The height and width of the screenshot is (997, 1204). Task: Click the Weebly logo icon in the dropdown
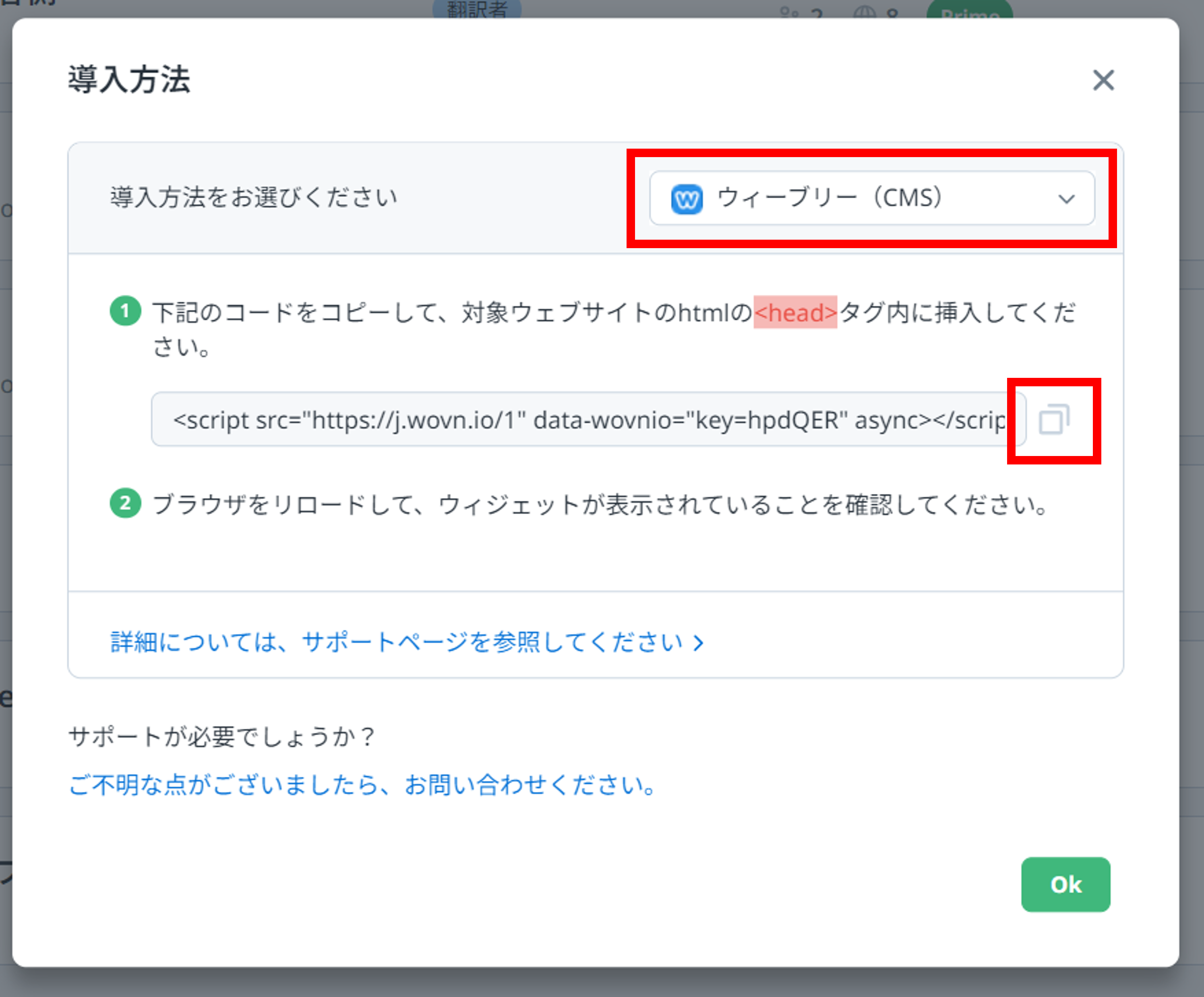tap(687, 199)
